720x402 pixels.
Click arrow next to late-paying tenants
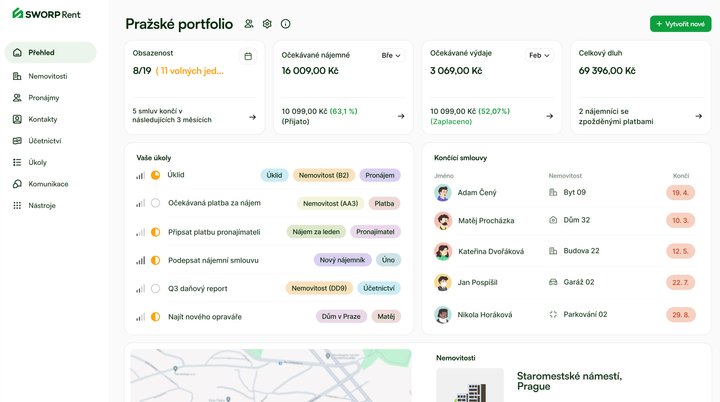(698, 116)
